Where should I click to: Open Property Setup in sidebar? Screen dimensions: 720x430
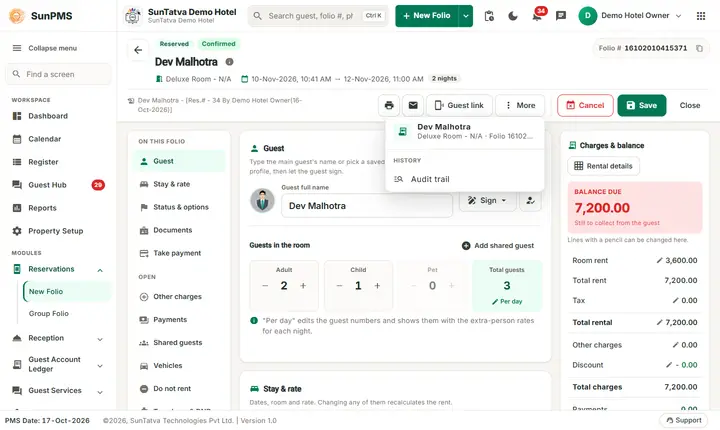pyautogui.click(x=58, y=231)
